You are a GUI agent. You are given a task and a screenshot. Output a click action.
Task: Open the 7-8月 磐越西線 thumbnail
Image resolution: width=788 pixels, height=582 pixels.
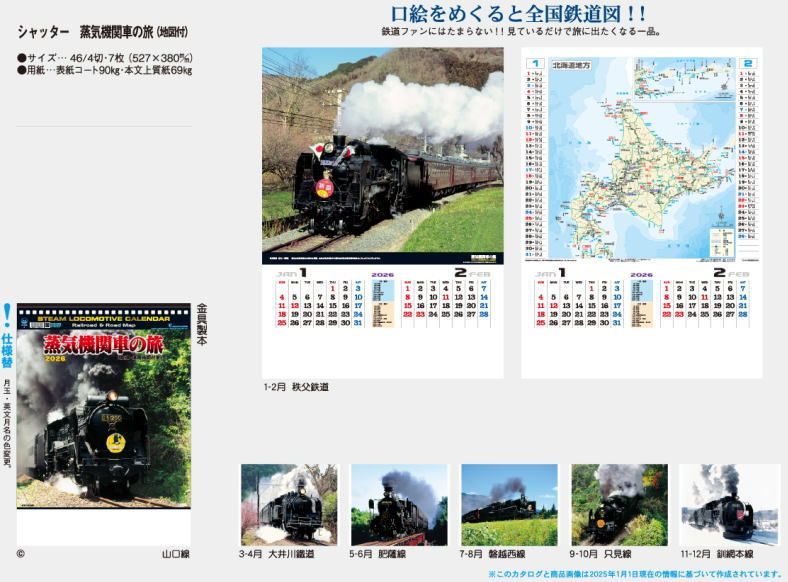click(x=509, y=504)
